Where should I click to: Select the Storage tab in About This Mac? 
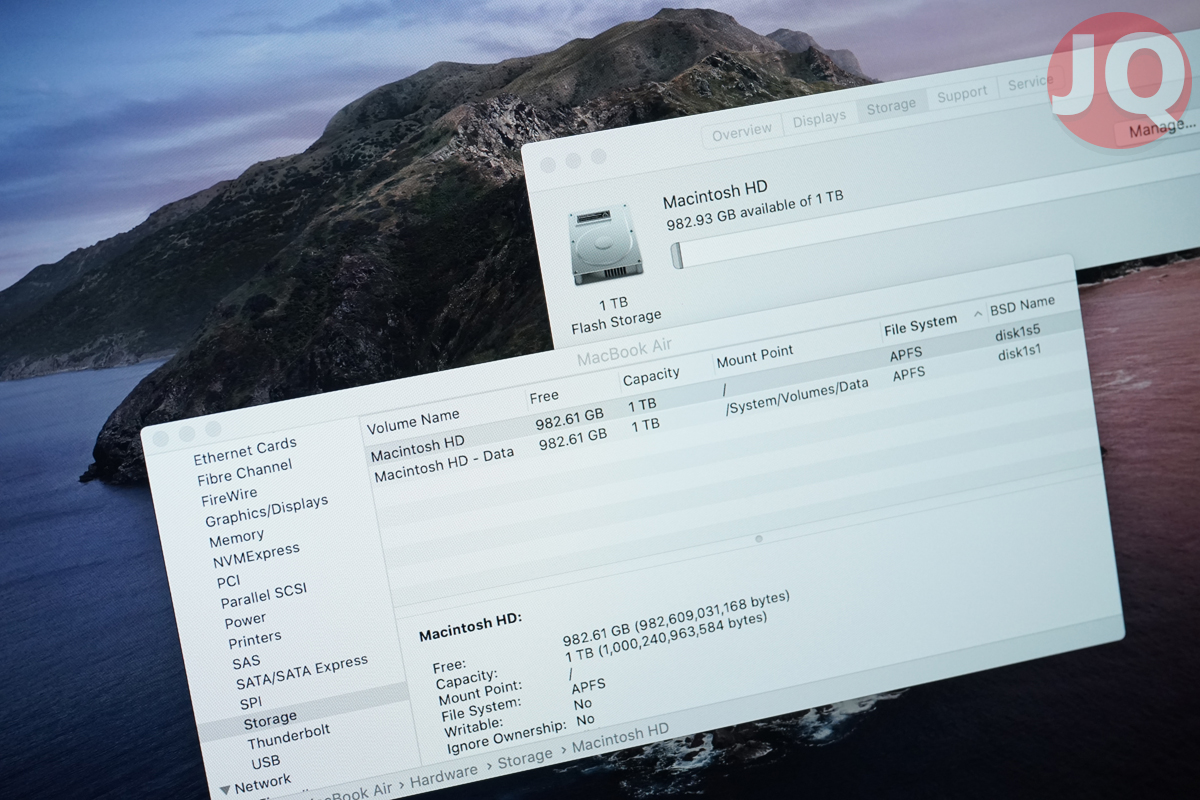[x=890, y=106]
